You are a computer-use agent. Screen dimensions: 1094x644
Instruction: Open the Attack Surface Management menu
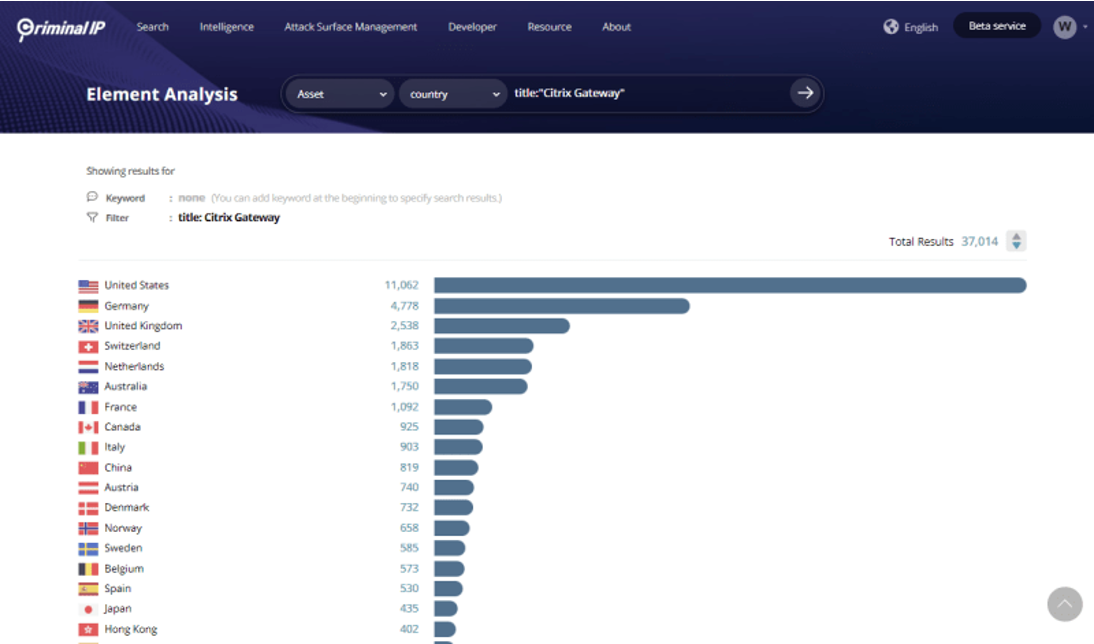(x=350, y=27)
